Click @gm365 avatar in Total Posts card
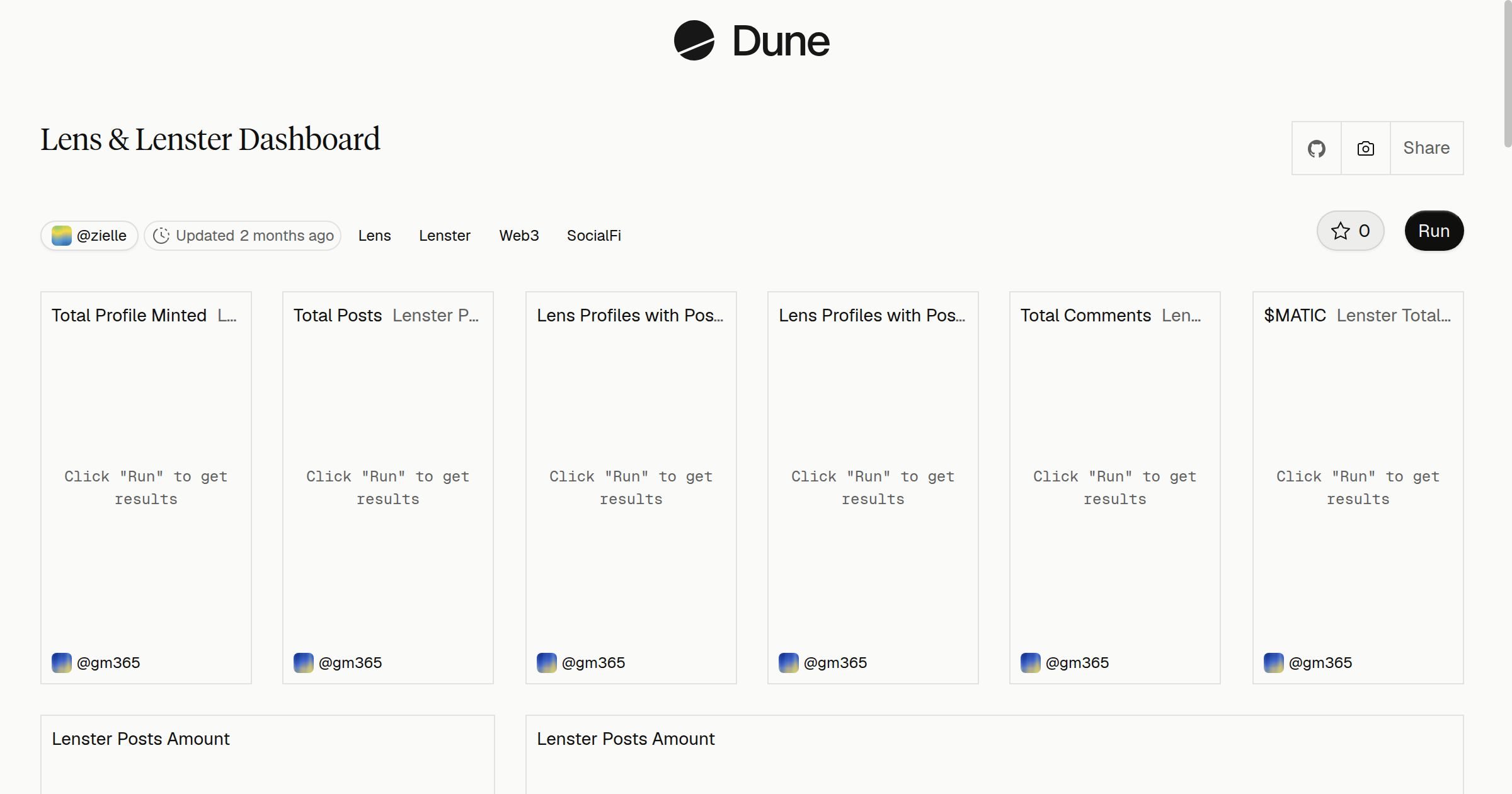Image resolution: width=1512 pixels, height=794 pixels. [x=304, y=663]
